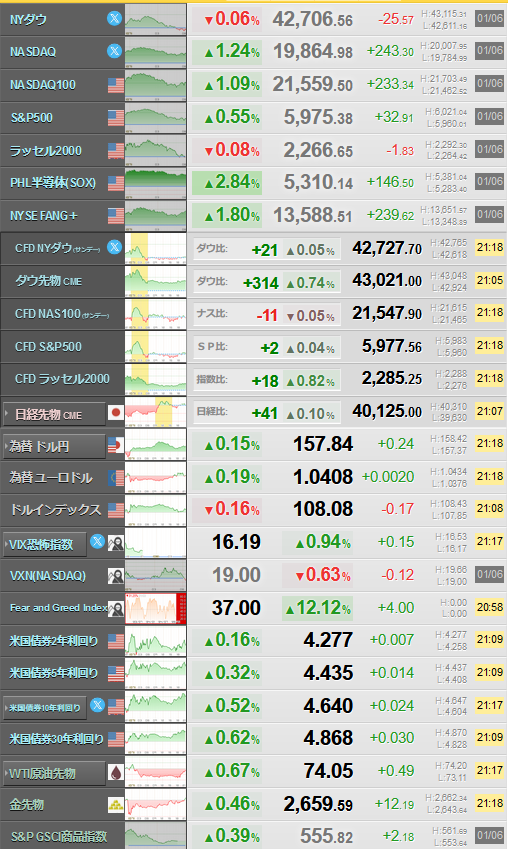Expand the 日経先物 CME button
Screen dimensions: 509x849
[x=54, y=414]
